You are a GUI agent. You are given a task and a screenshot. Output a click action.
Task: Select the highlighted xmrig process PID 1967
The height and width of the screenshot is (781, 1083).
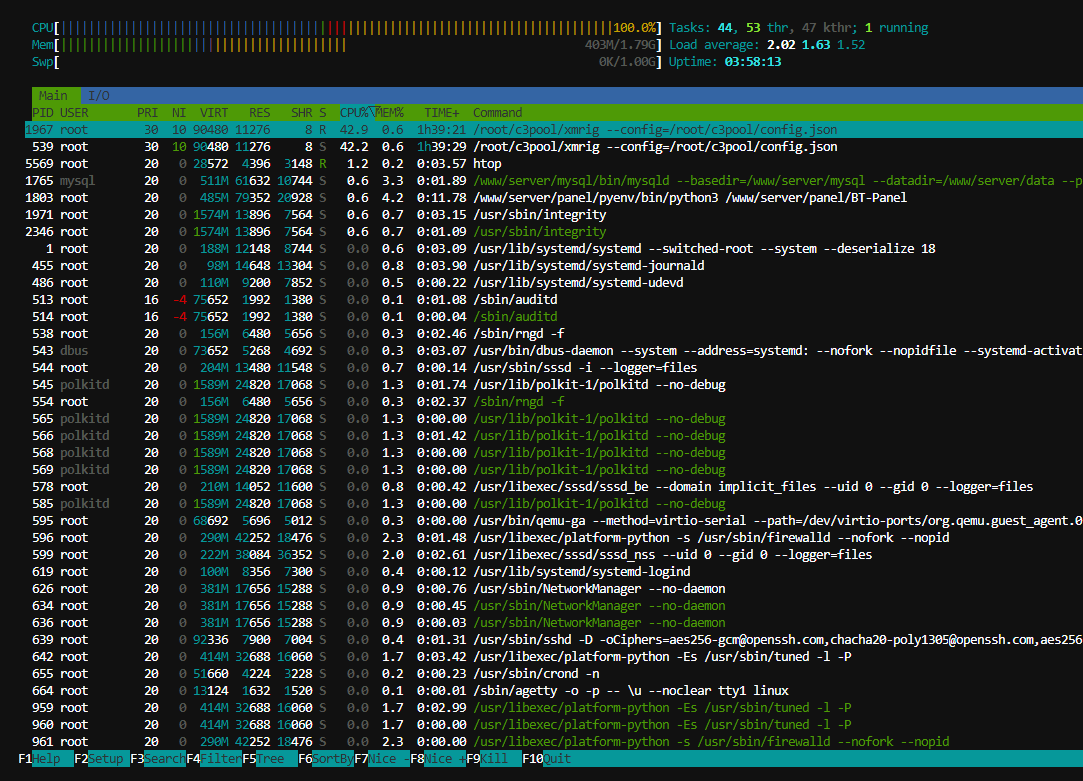coord(554,130)
